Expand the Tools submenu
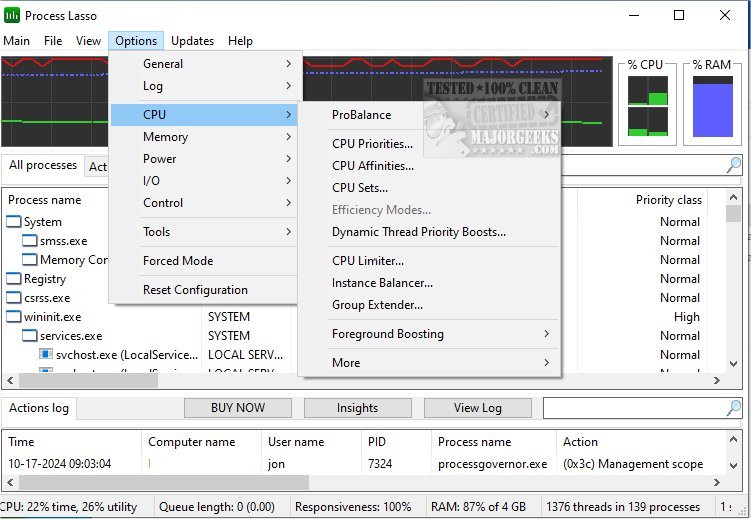 coord(204,232)
